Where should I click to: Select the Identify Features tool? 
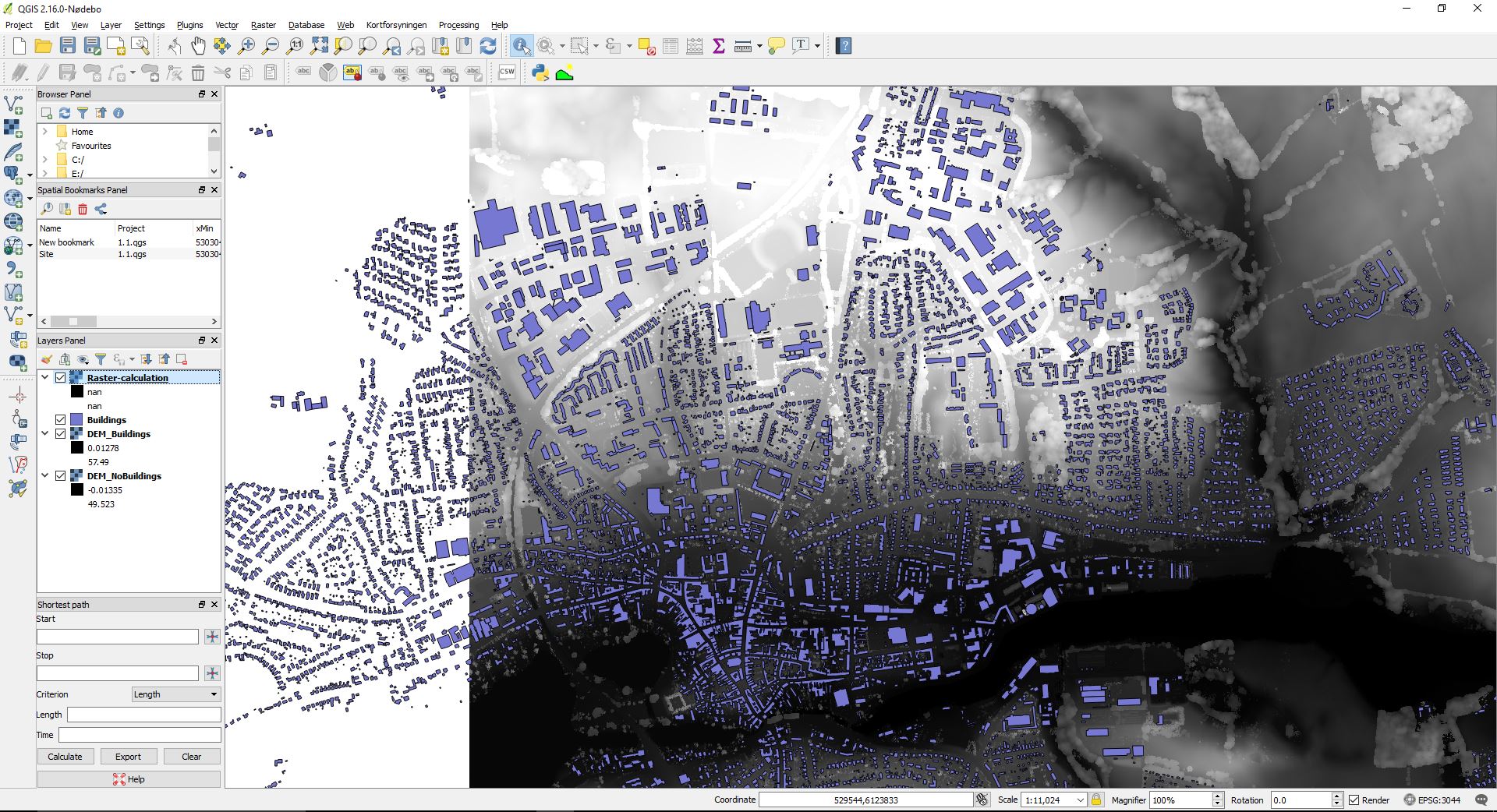(522, 46)
